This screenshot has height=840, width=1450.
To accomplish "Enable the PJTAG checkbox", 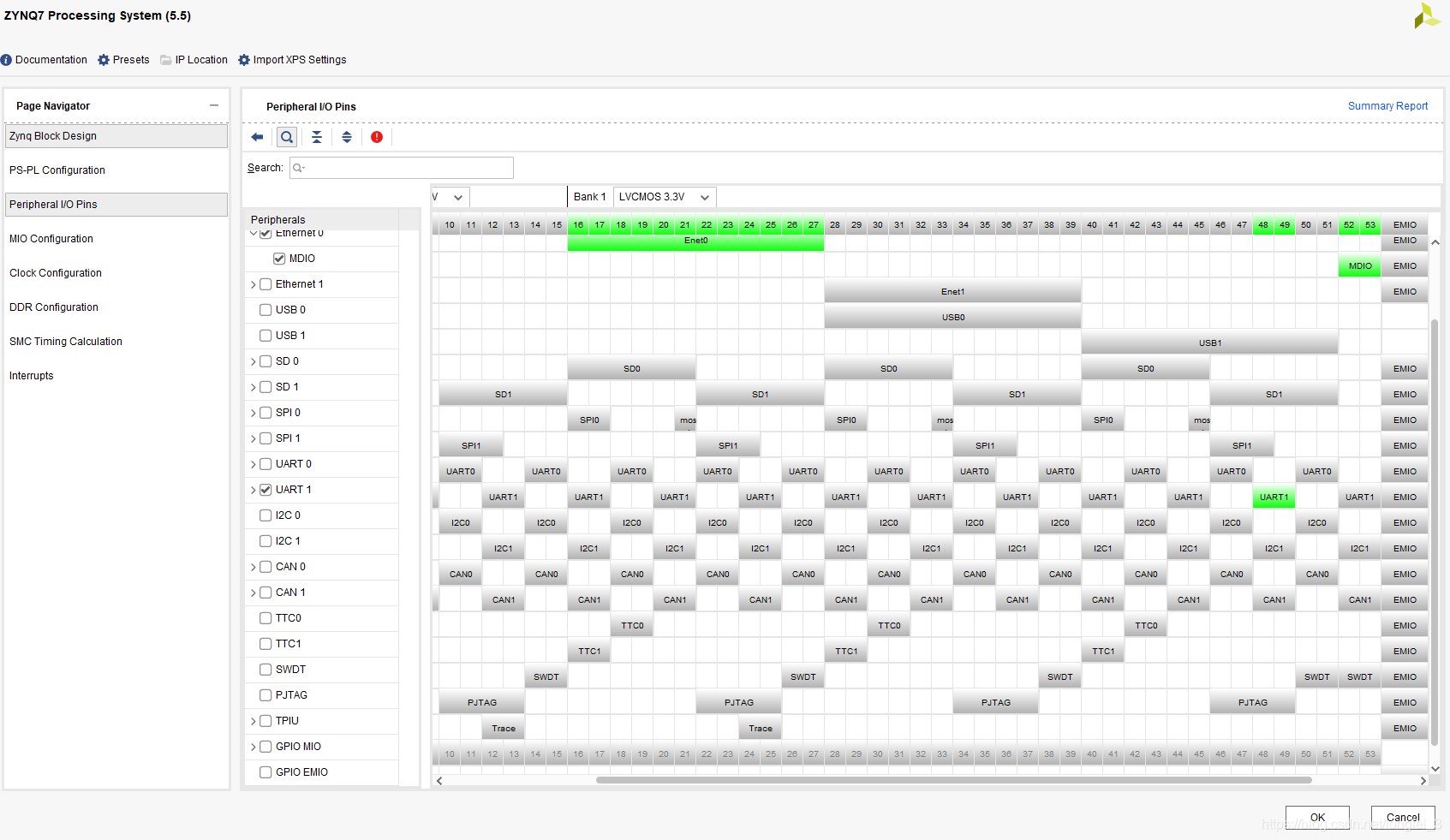I will click(266, 695).
